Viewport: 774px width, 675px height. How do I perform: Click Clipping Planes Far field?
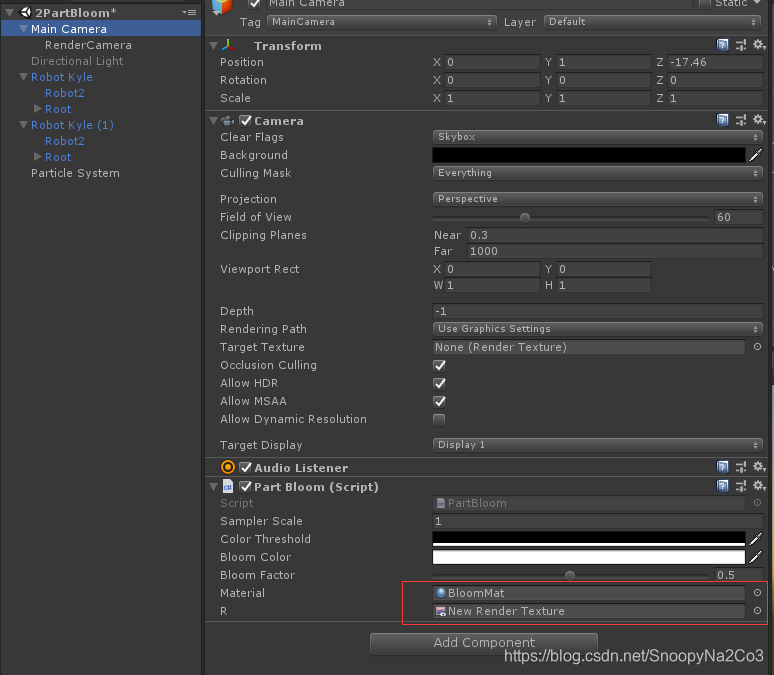pyautogui.click(x=615, y=251)
